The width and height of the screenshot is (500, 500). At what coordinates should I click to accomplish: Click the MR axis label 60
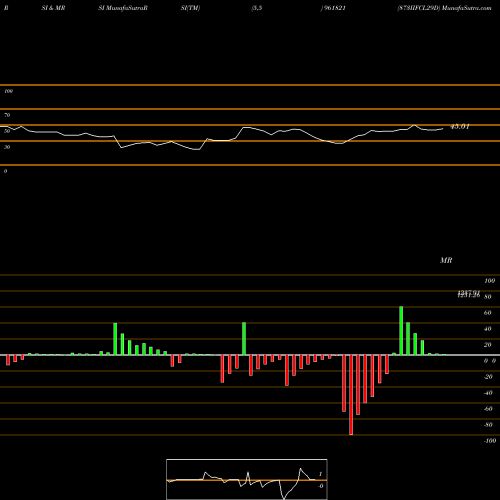[x=488, y=313]
